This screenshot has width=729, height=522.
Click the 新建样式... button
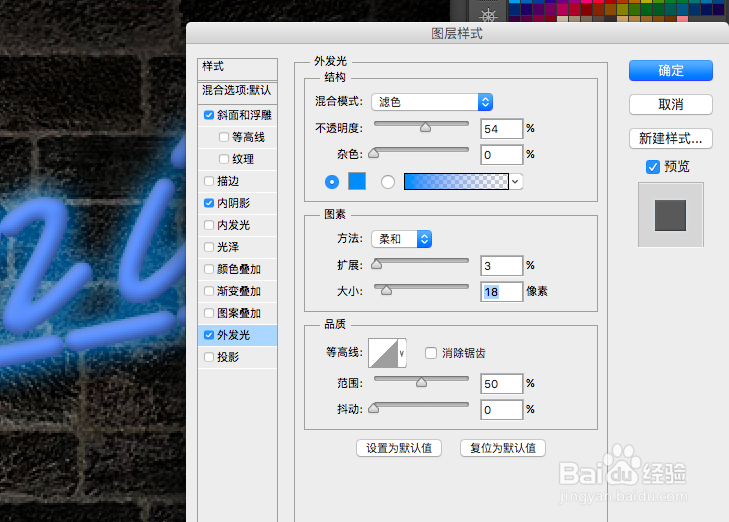click(x=670, y=139)
